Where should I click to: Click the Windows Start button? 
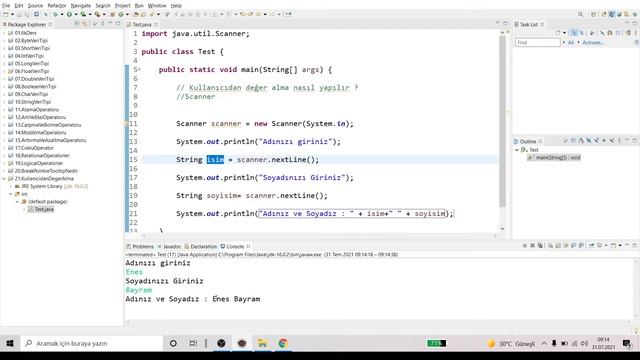click(x=10, y=343)
